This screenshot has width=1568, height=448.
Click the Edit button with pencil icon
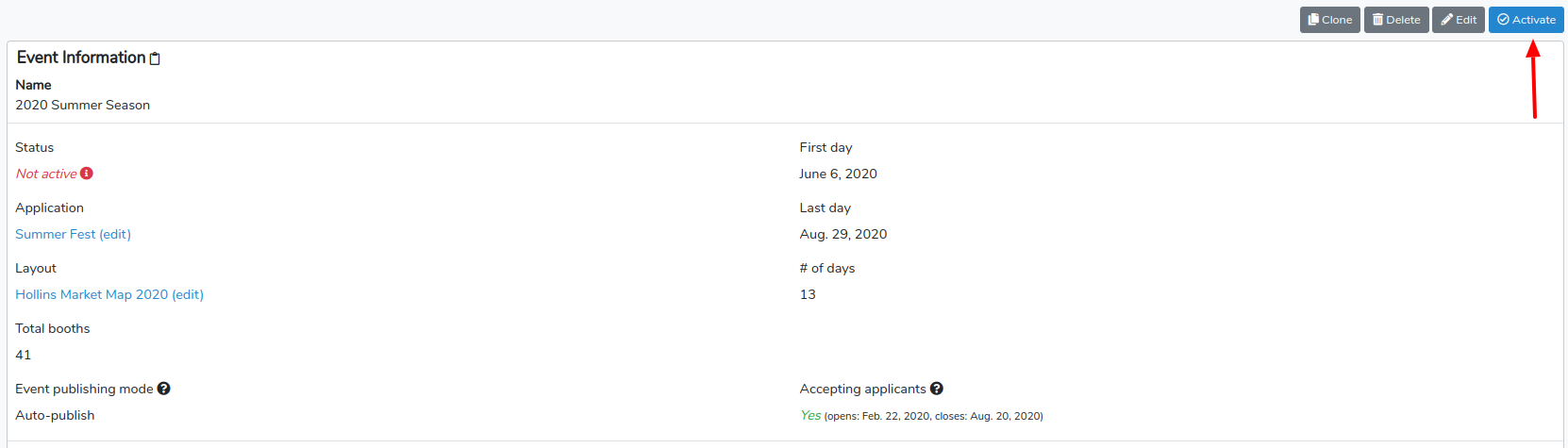coord(1459,20)
